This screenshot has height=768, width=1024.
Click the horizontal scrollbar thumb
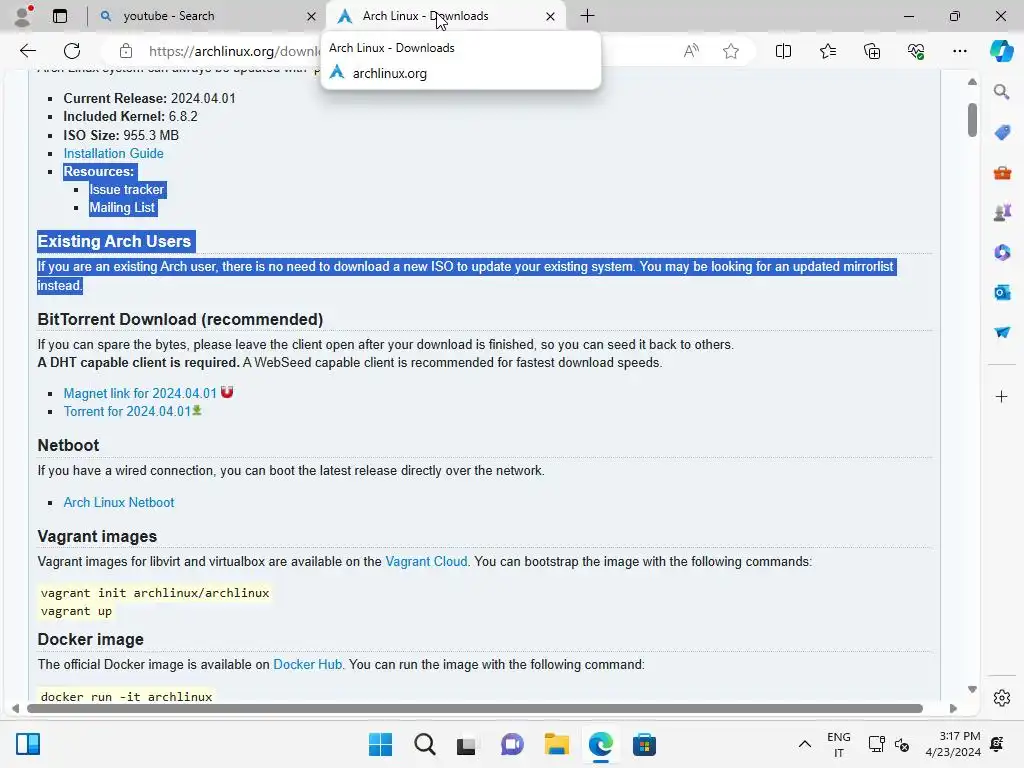point(475,709)
